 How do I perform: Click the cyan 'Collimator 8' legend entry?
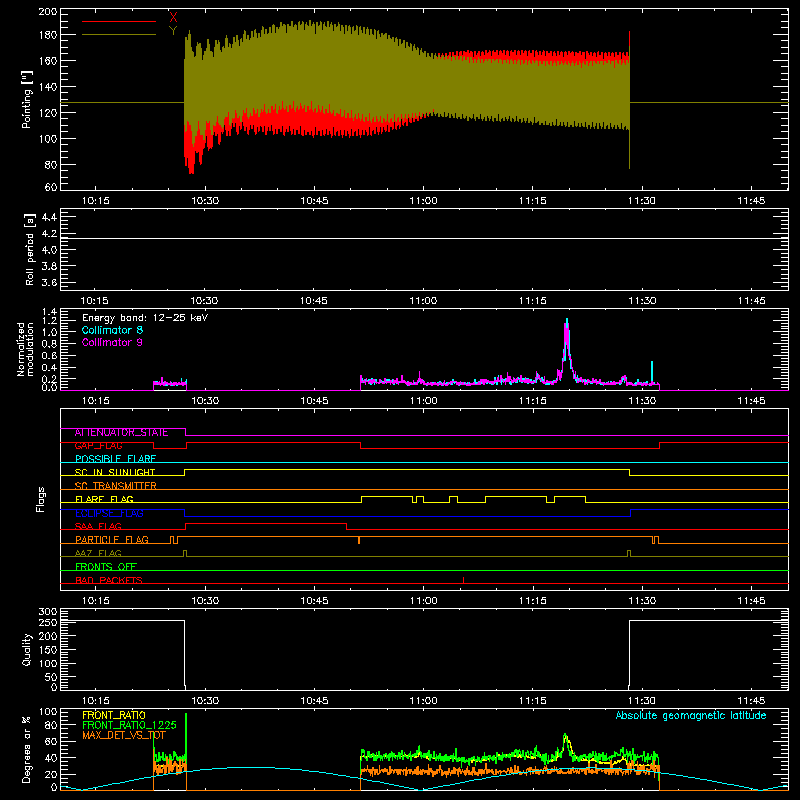(112, 330)
